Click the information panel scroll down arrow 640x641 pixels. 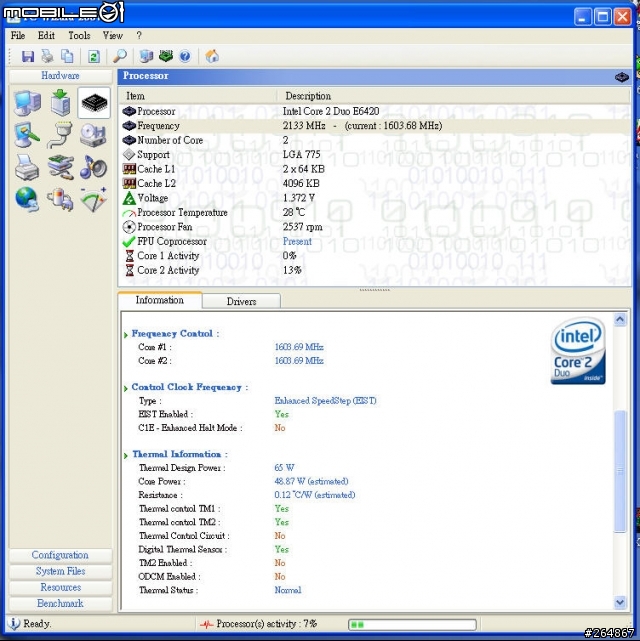pyautogui.click(x=620, y=602)
